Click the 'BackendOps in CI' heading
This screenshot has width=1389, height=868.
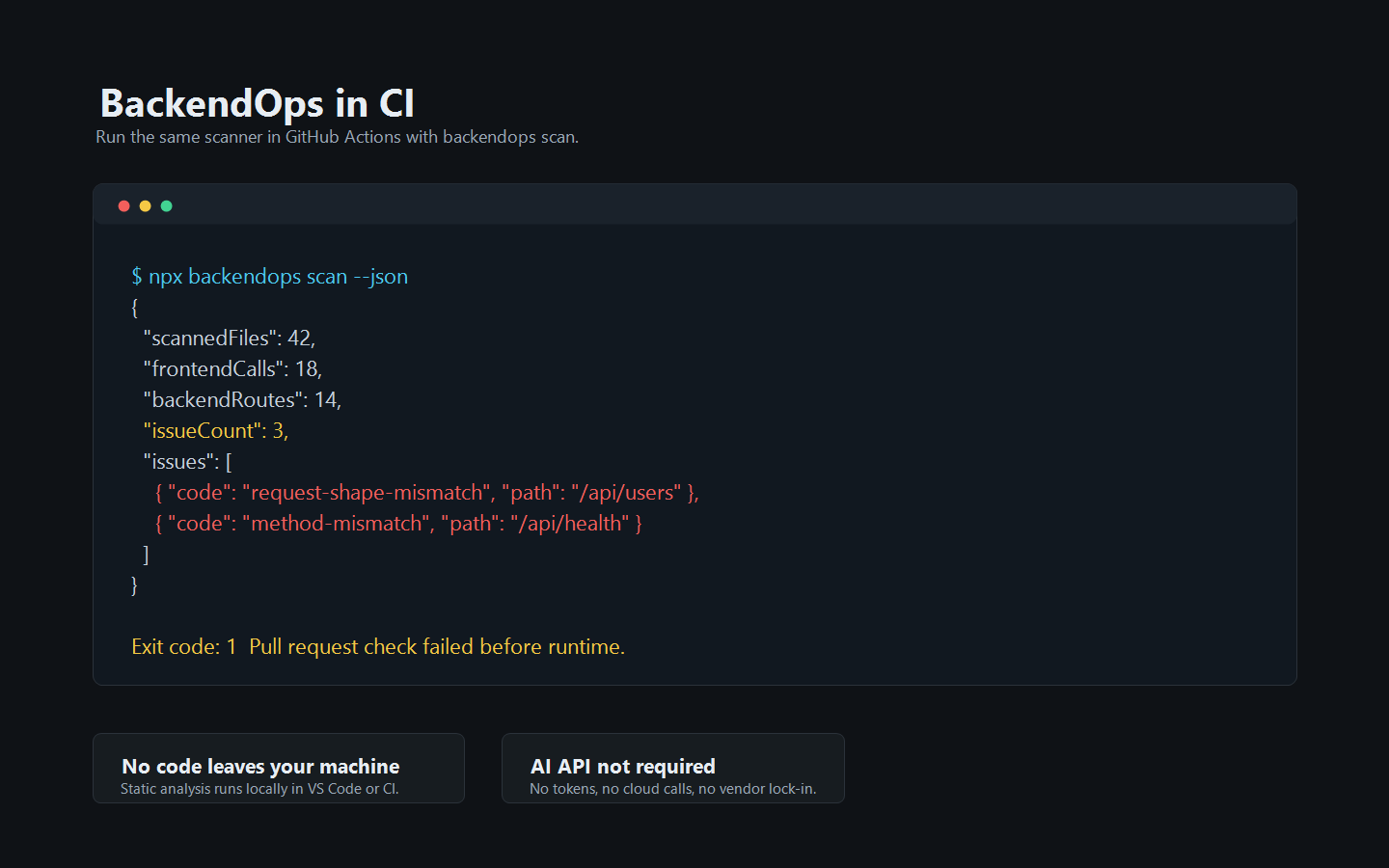coord(258,103)
